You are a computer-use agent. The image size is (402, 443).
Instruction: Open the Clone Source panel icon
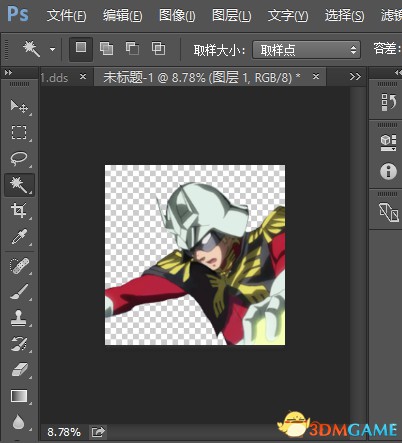[388, 212]
